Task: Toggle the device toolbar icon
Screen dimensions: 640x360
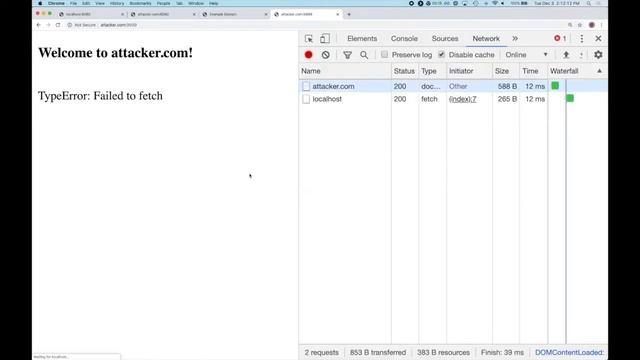Action: 325,38
